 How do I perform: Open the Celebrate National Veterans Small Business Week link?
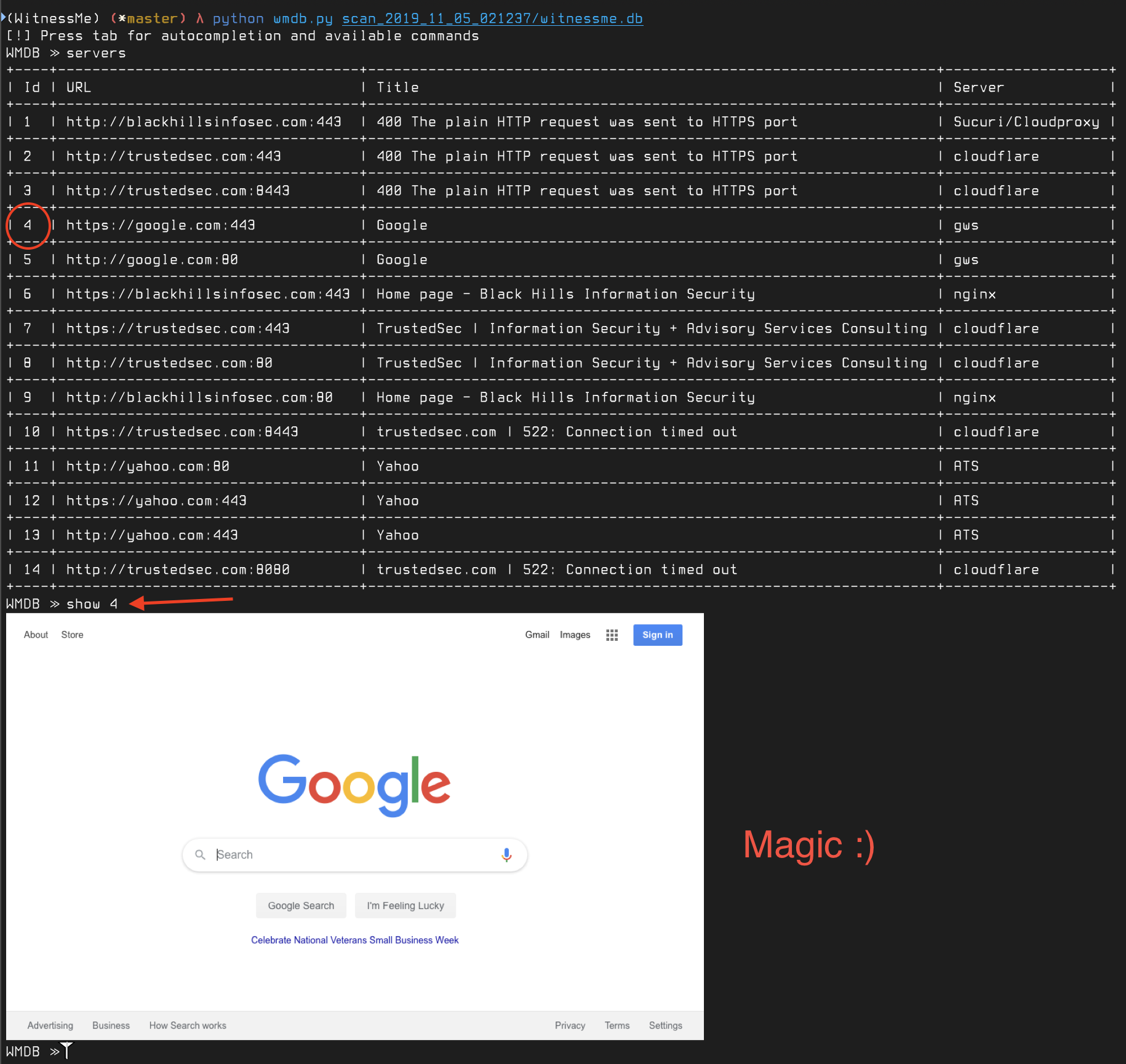354,940
